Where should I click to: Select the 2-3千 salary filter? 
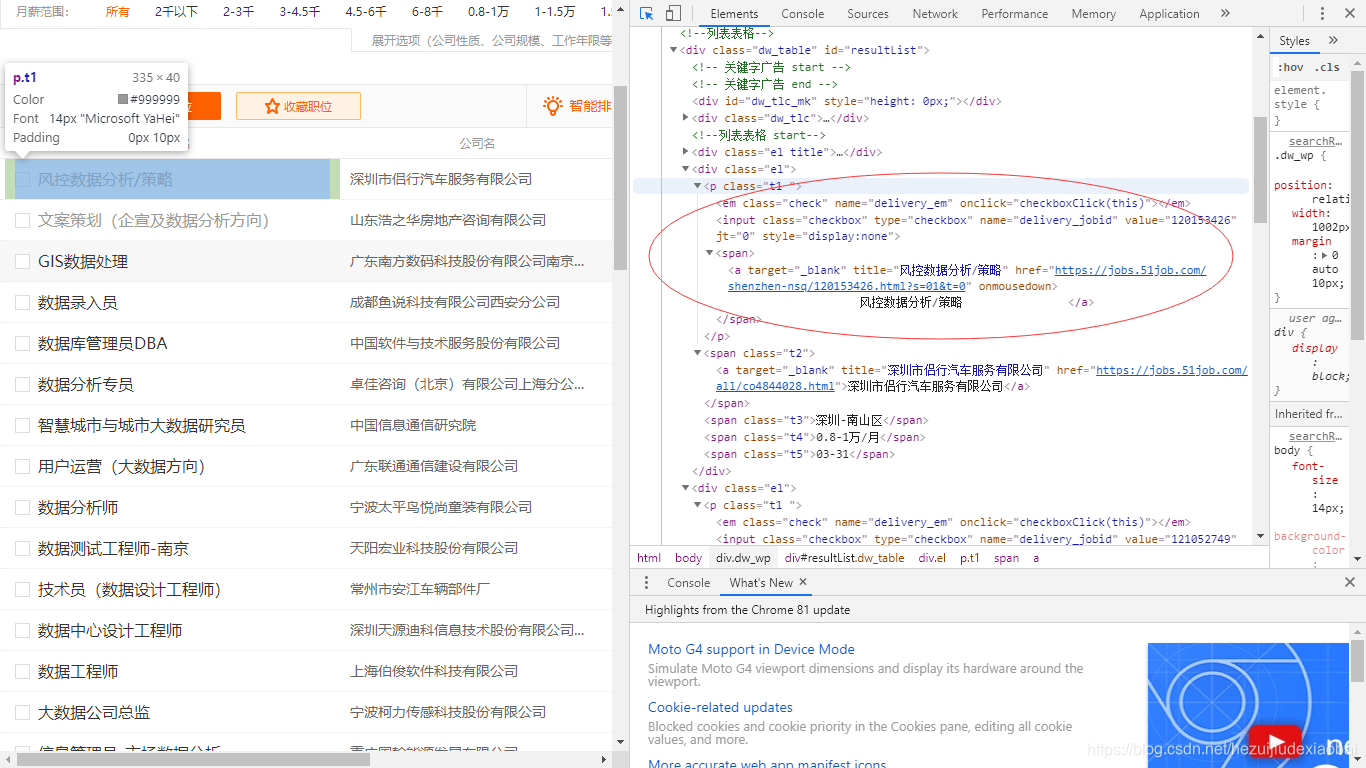click(238, 12)
